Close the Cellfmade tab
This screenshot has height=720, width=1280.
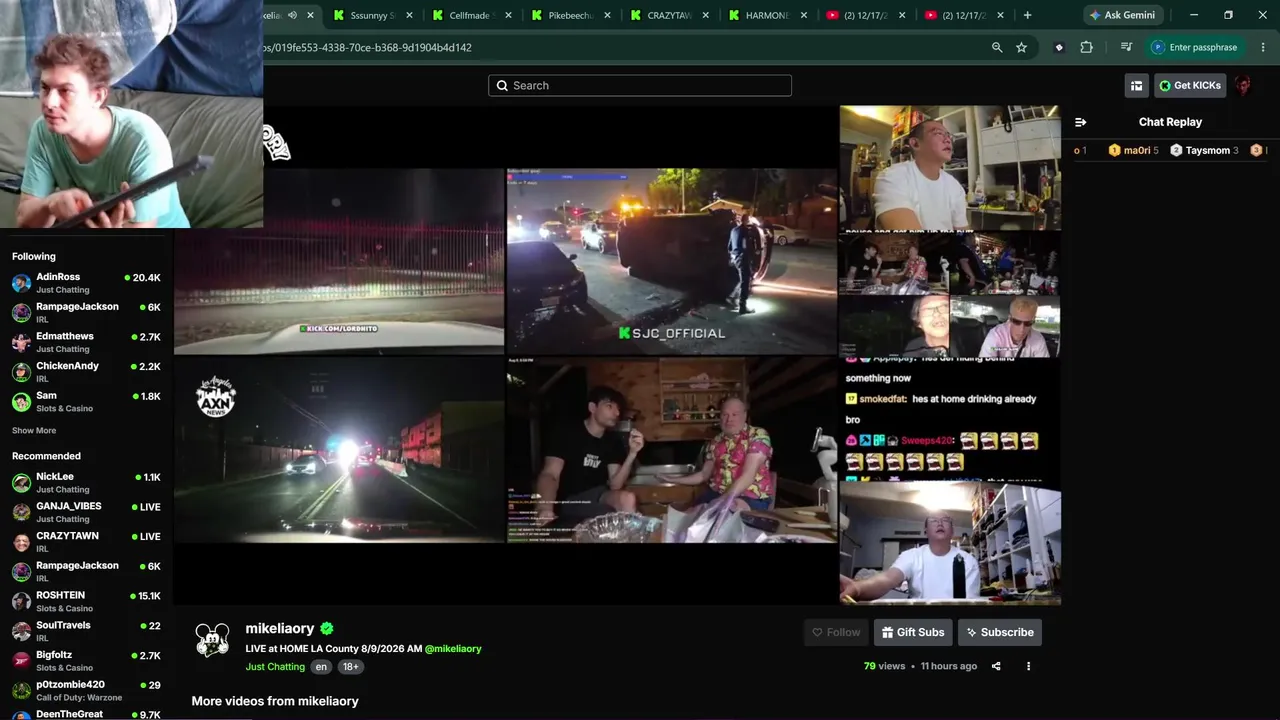508,15
